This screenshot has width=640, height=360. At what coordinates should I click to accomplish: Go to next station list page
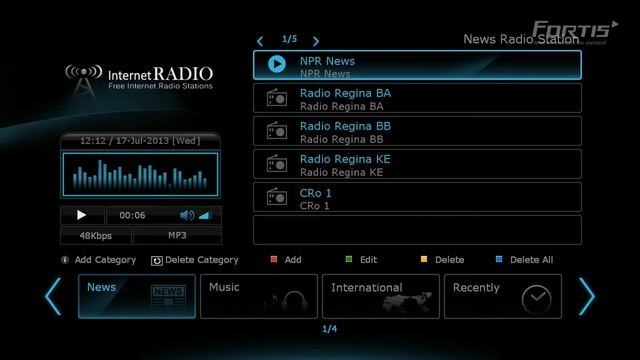(316, 41)
